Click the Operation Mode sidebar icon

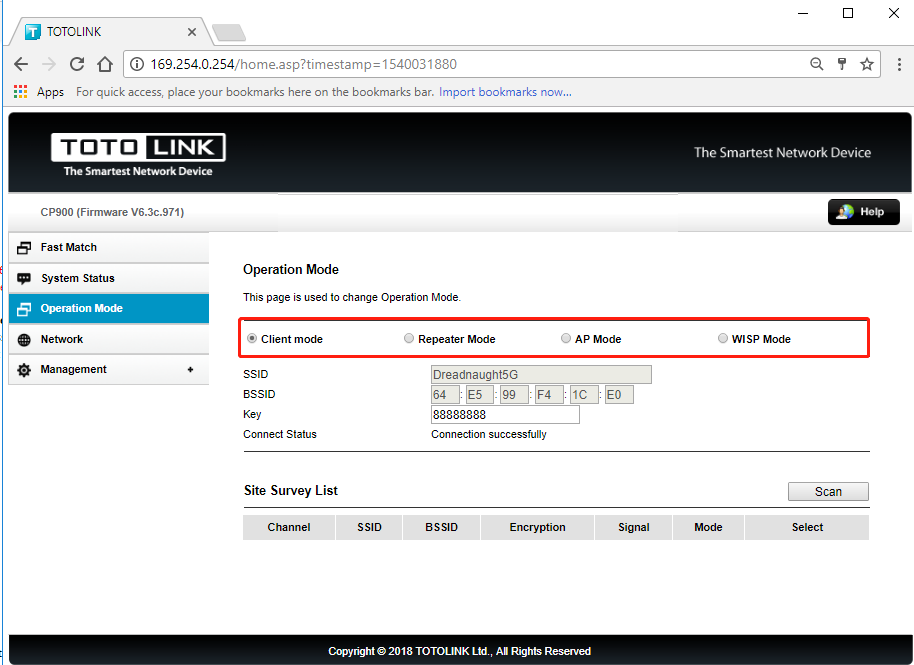[x=24, y=309]
